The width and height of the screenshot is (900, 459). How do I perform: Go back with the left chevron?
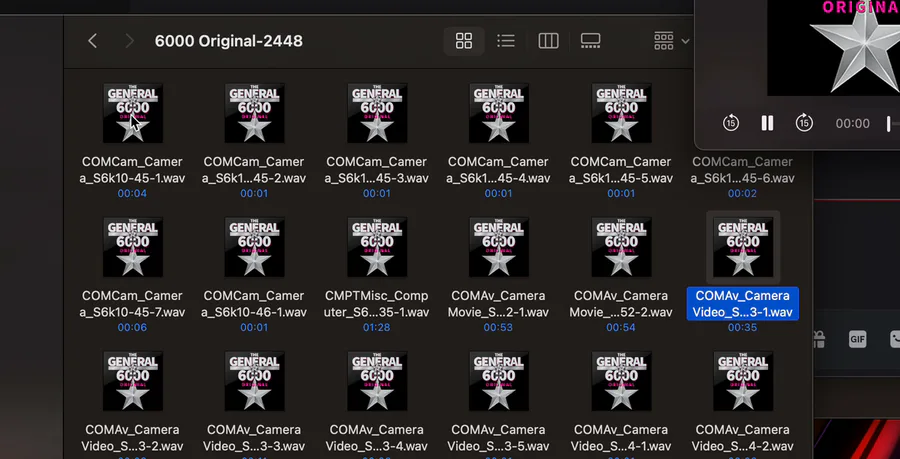(92, 41)
